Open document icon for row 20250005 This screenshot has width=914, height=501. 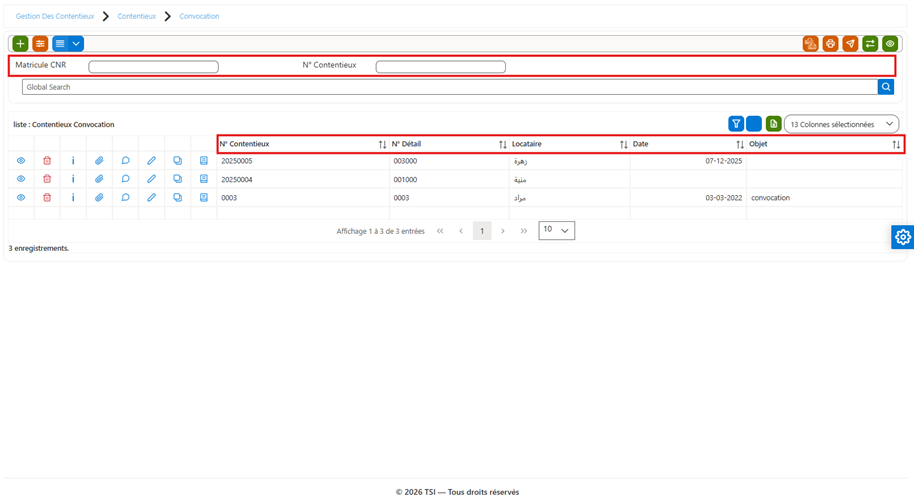(203, 161)
